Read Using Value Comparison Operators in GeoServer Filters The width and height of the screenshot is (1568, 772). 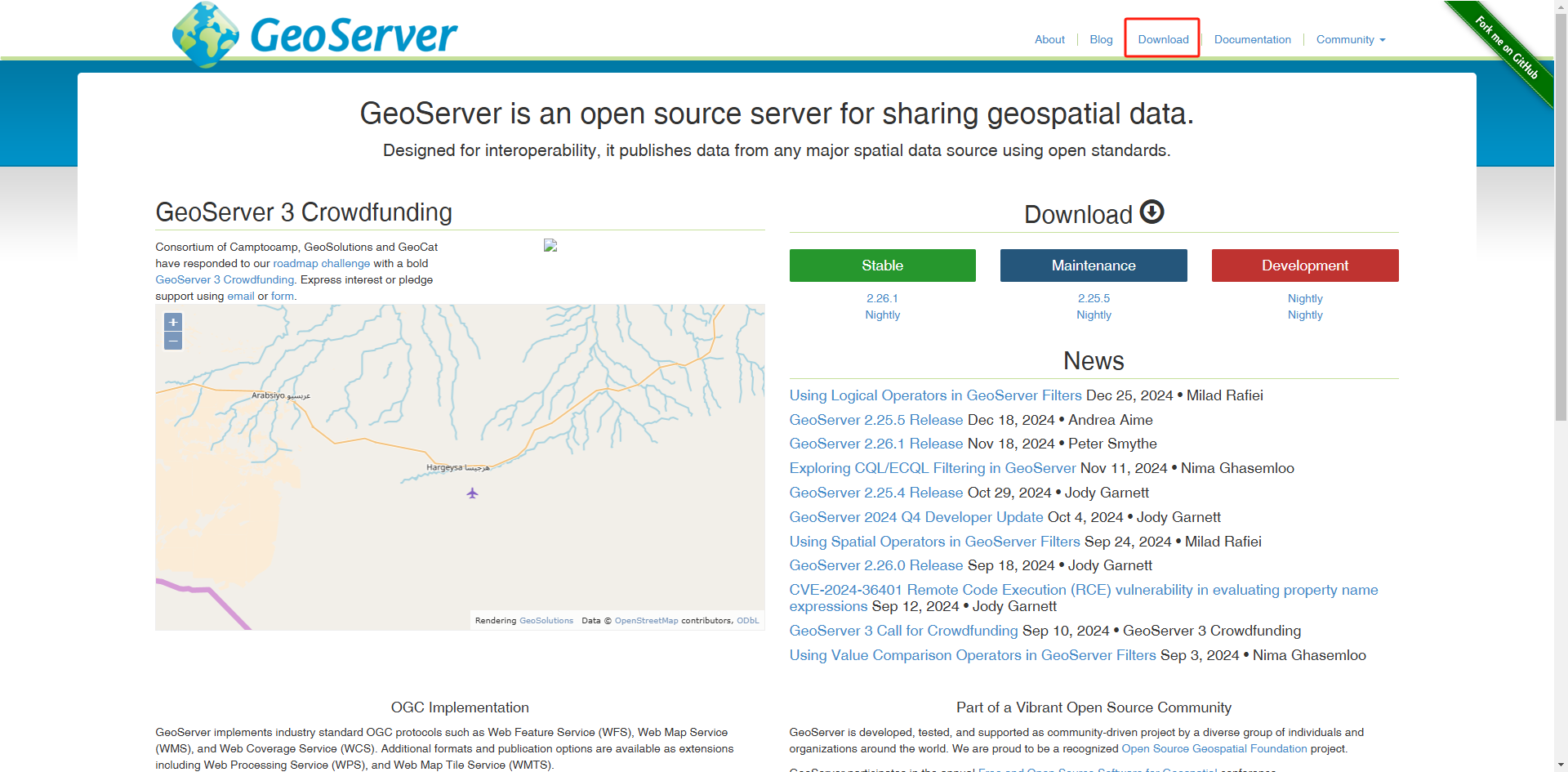973,655
